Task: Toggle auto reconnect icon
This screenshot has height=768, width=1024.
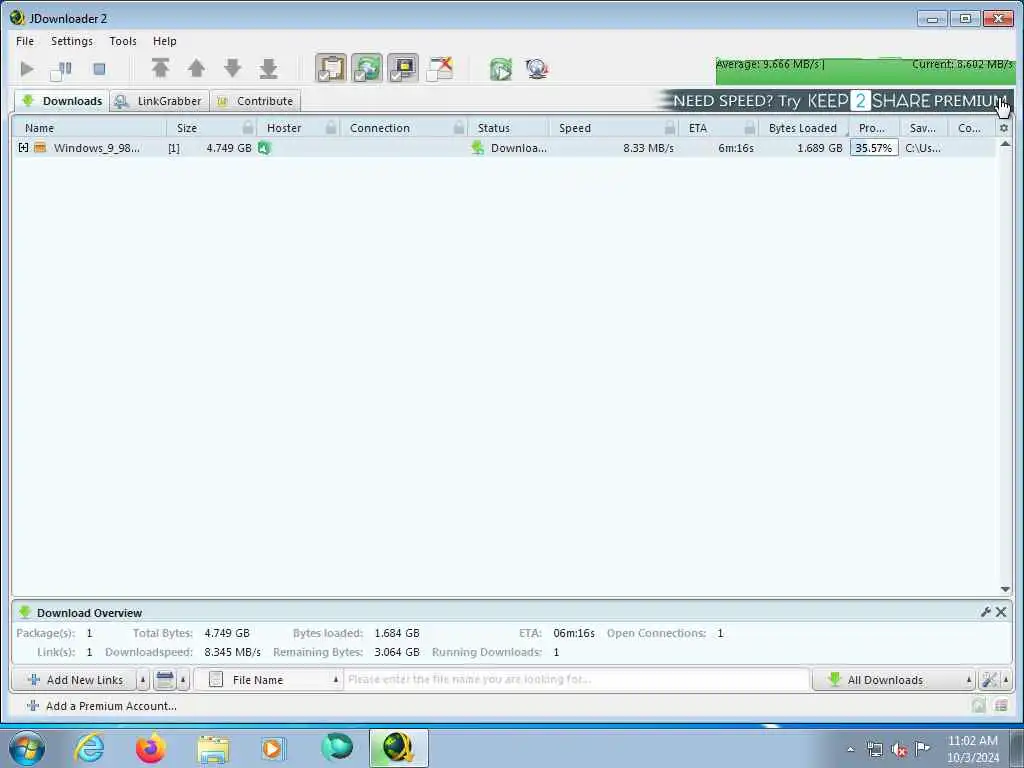Action: 367,69
